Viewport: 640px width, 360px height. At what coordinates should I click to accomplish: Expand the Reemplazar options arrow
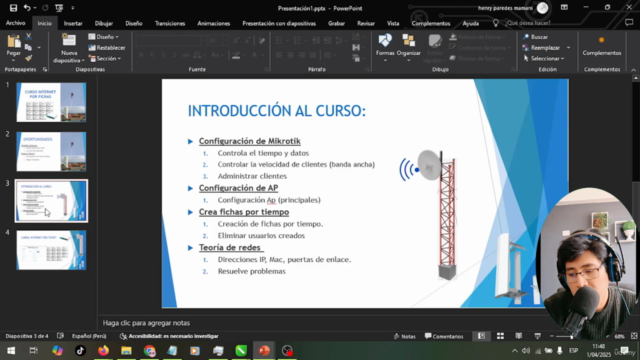[569, 48]
